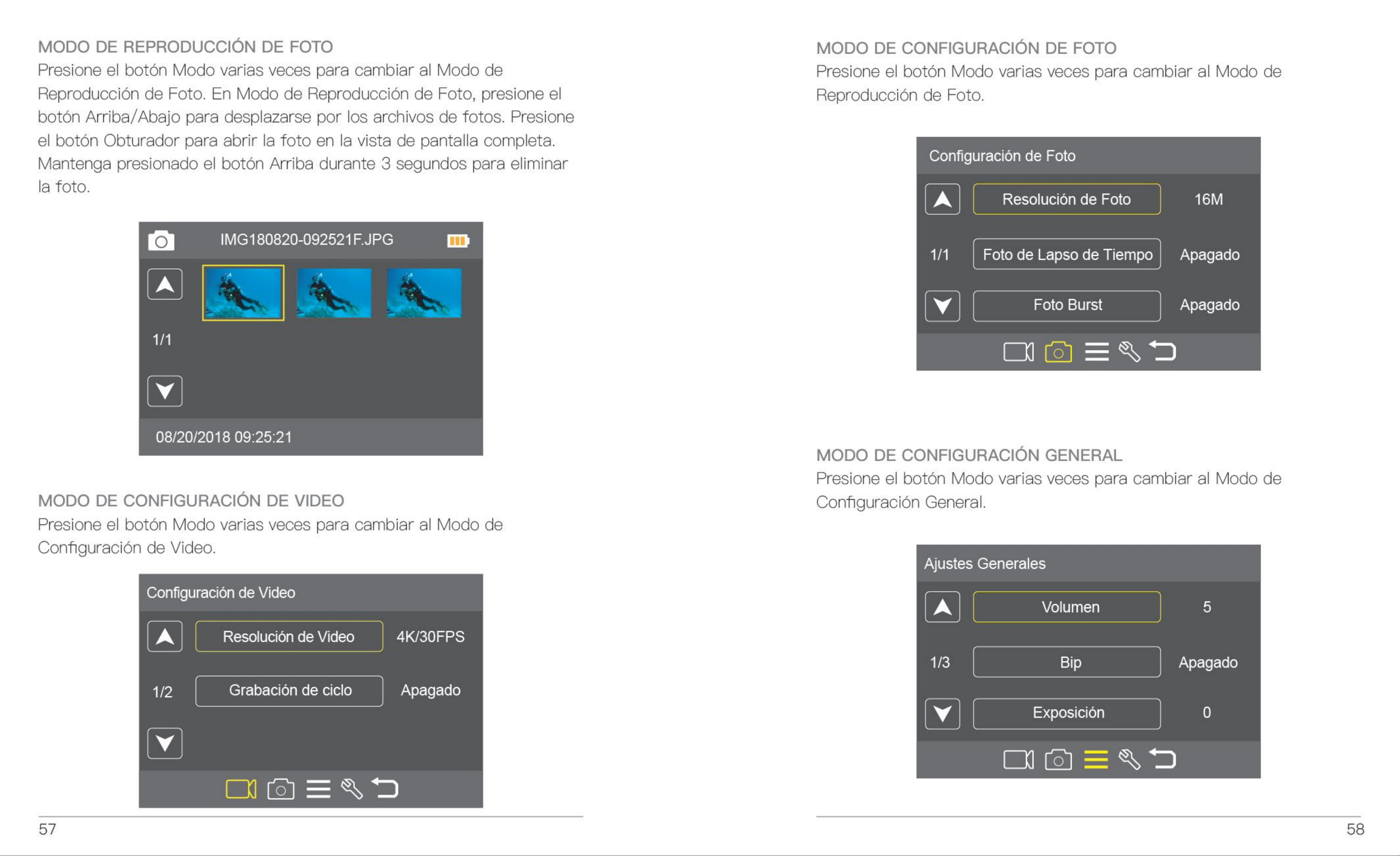
Task: Tap the camera icon beside IMG180820-092521F.JPG
Action: [161, 241]
